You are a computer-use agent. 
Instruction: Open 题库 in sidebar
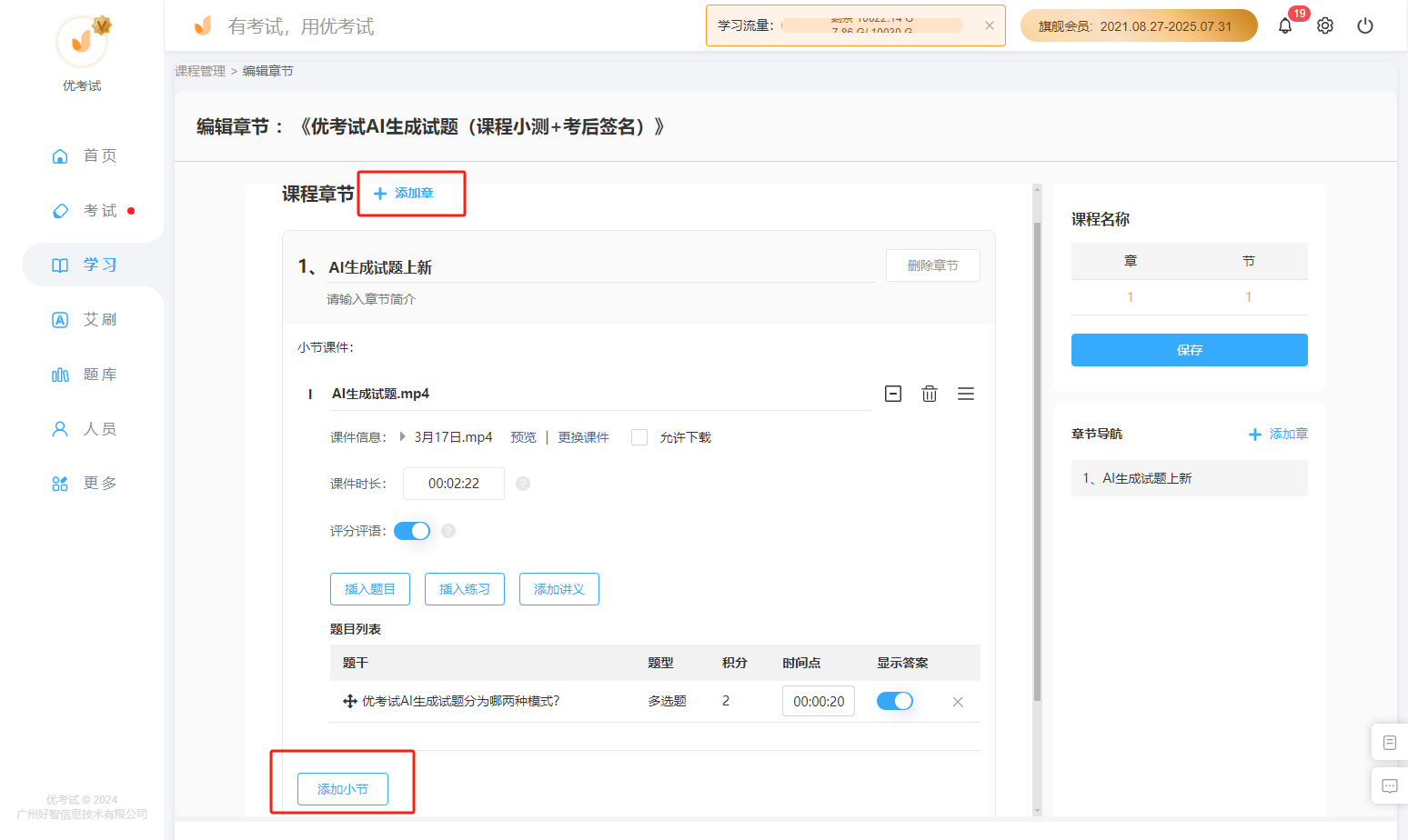point(85,374)
